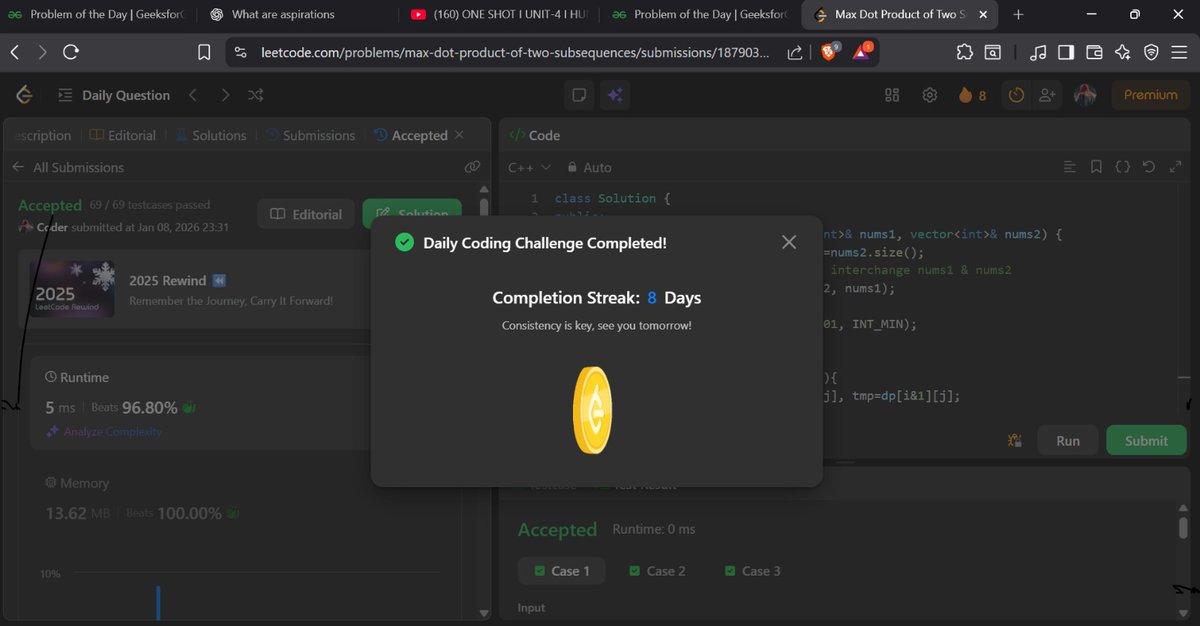The height and width of the screenshot is (626, 1200).
Task: Switch to the Editorial tab
Action: coord(123,135)
